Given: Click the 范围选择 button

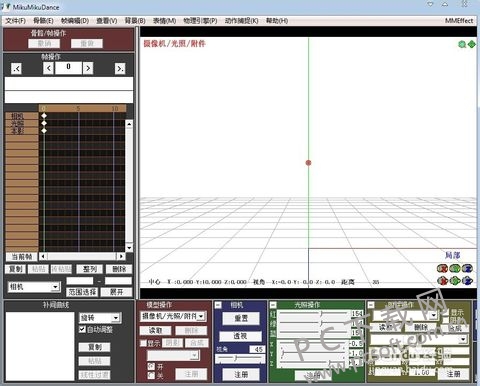Looking at the screenshot, I should point(82,292).
